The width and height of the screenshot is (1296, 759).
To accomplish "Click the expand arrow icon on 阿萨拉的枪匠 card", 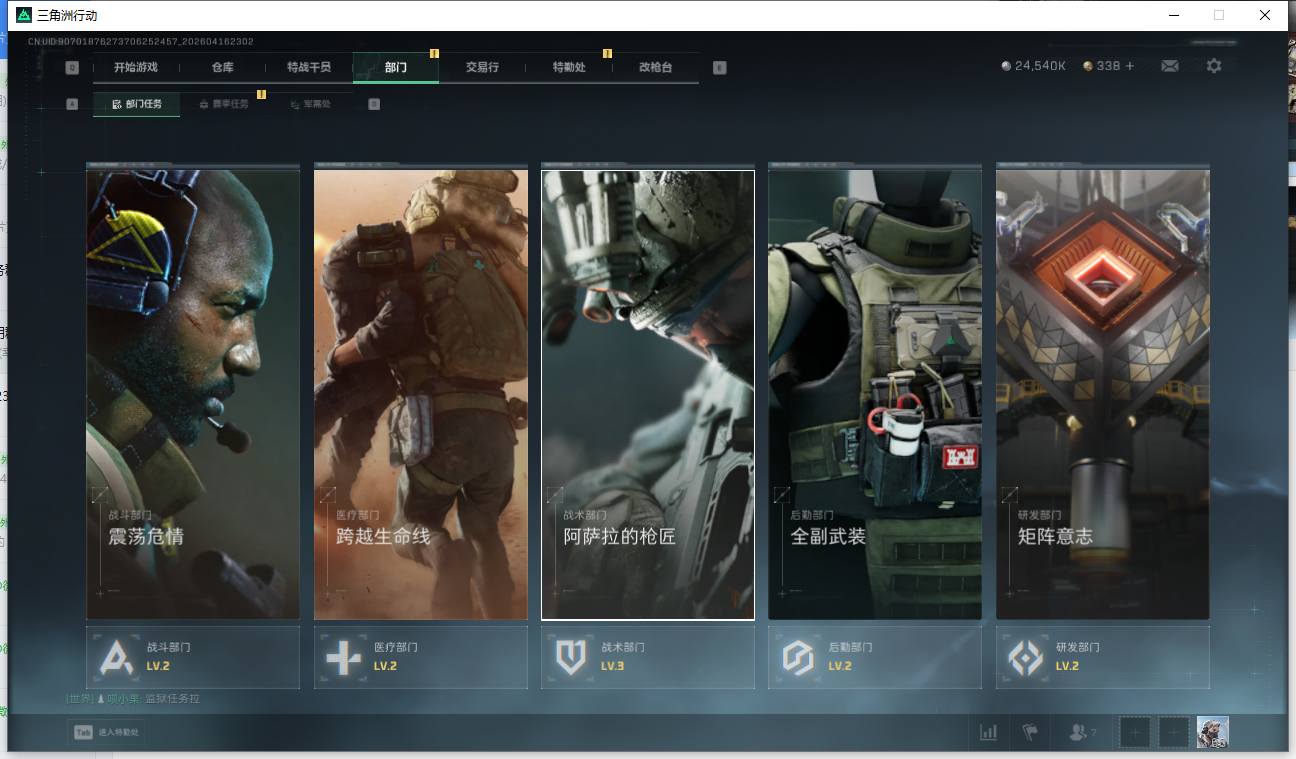I will click(x=555, y=495).
